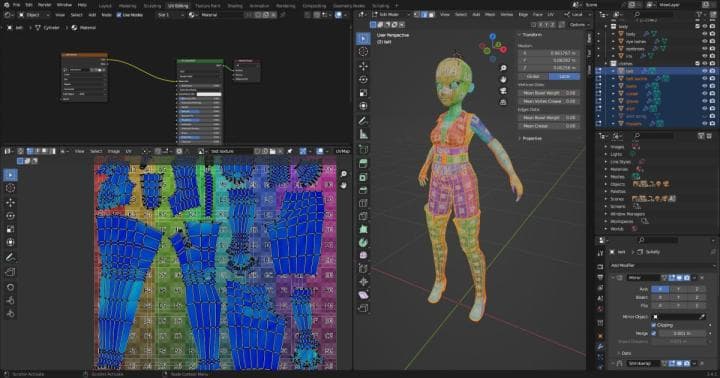Image resolution: width=720 pixels, height=378 pixels.
Task: Click the Mean Crease value slider
Action: tap(548, 126)
